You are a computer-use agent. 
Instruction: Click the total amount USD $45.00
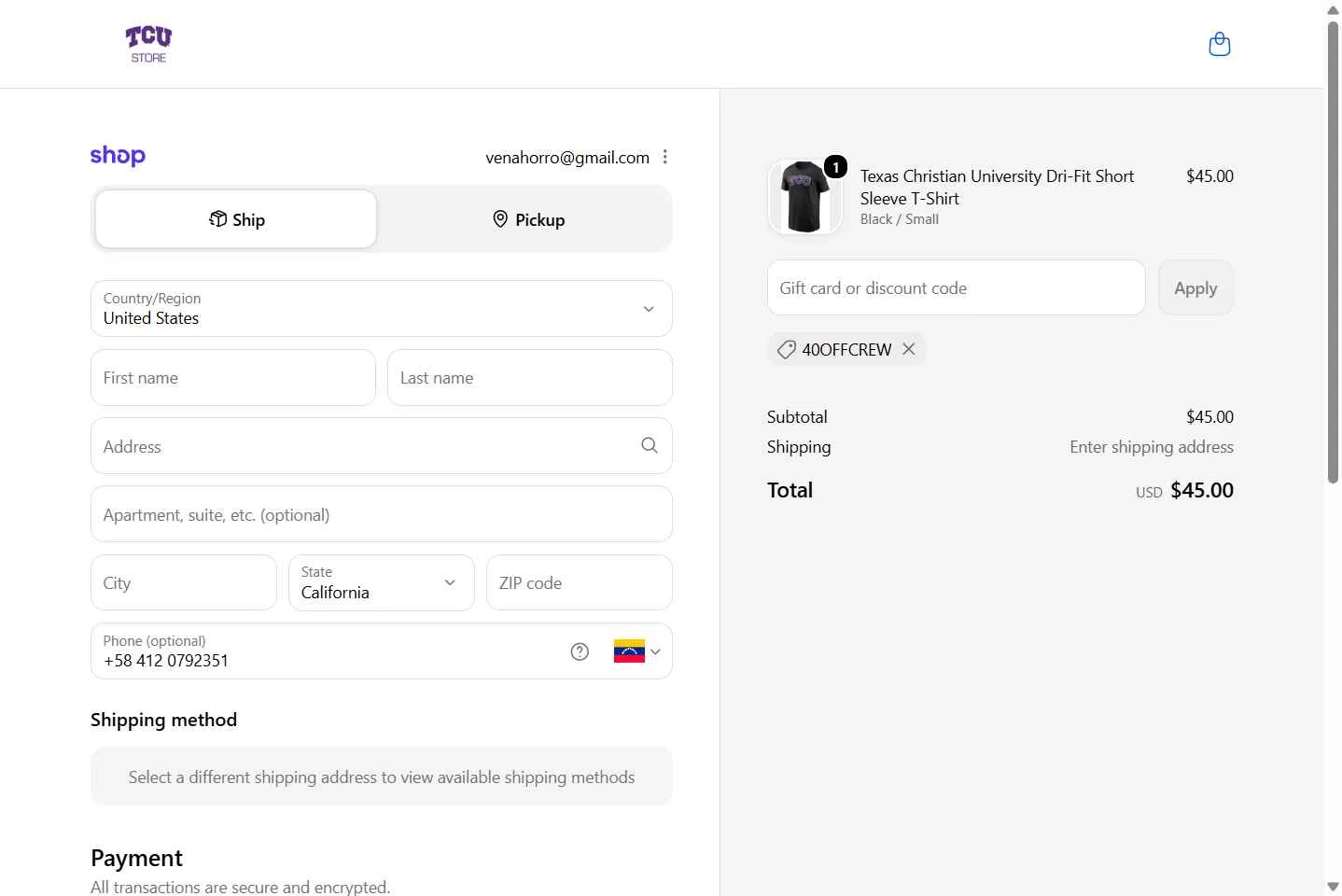coord(1184,491)
